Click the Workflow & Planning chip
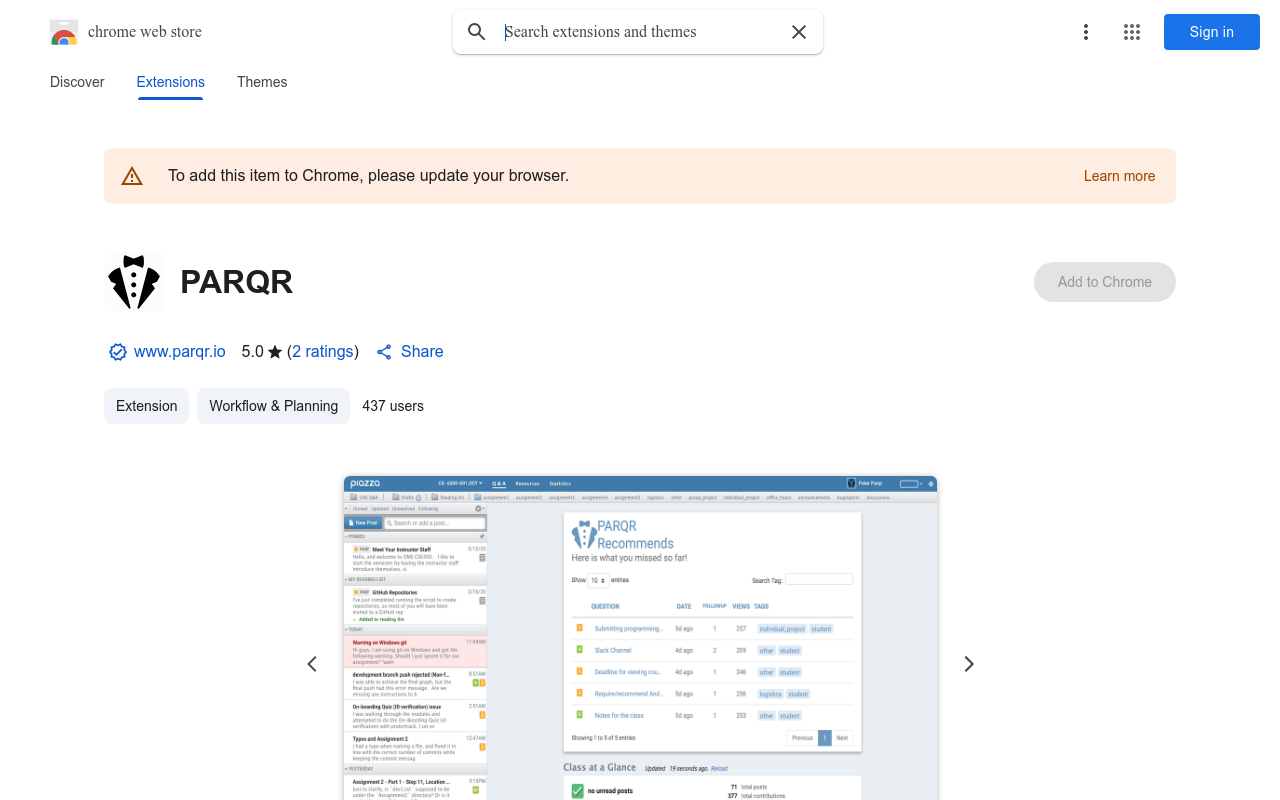The height and width of the screenshot is (800, 1280). (274, 406)
